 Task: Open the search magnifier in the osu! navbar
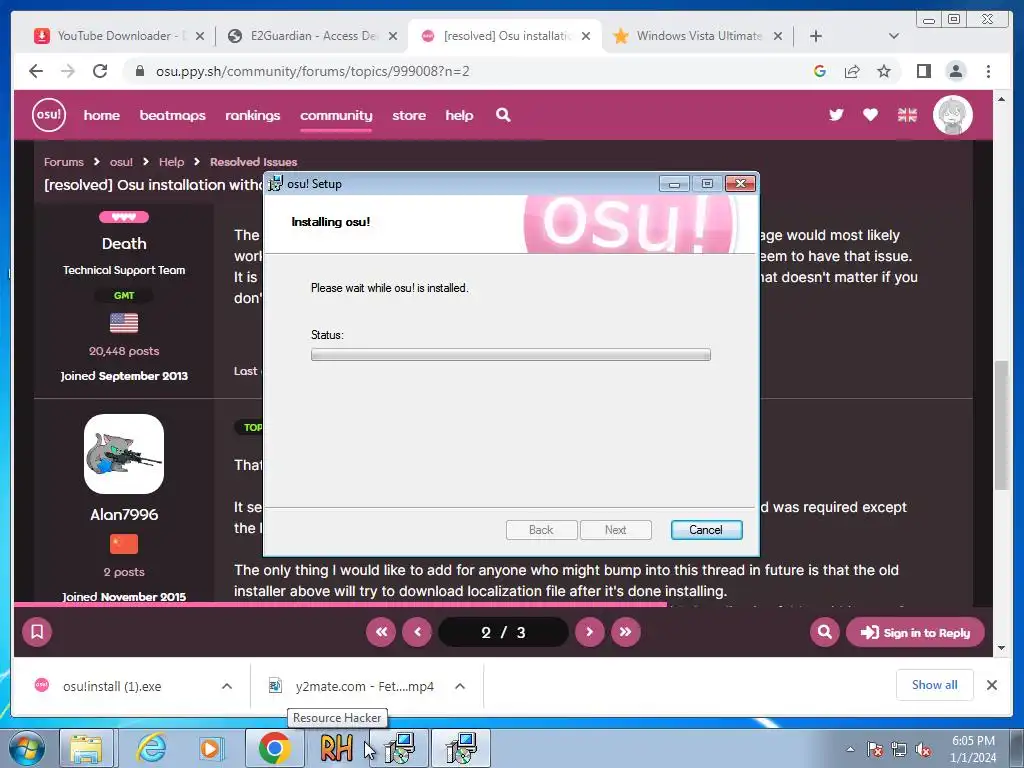click(503, 115)
